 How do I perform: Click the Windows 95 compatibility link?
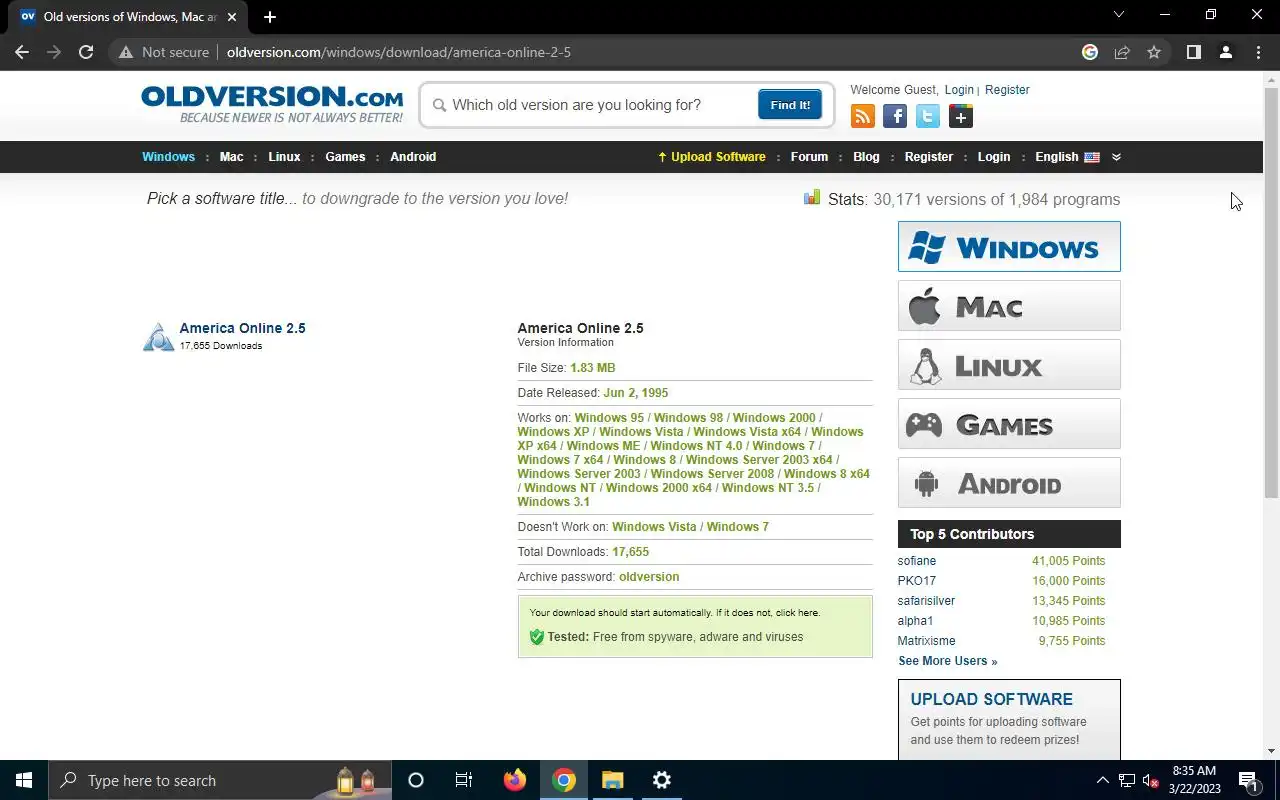click(609, 418)
